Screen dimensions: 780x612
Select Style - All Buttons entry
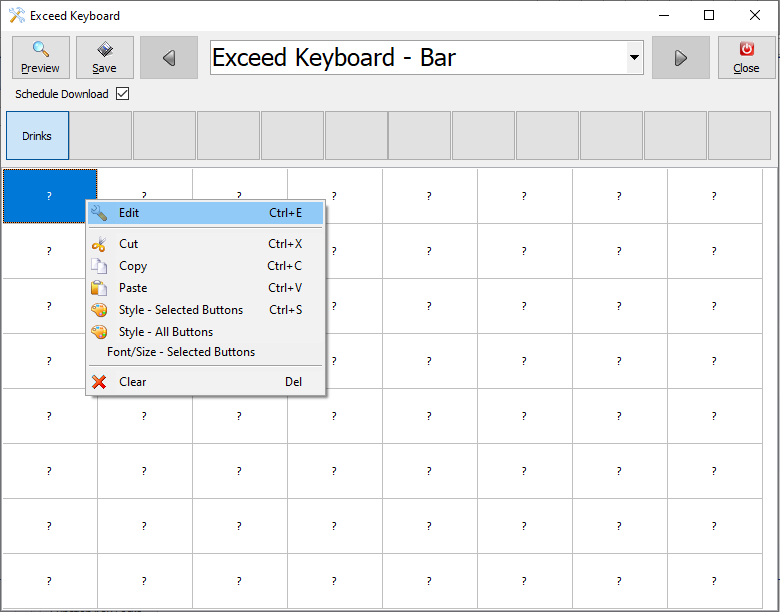[166, 332]
